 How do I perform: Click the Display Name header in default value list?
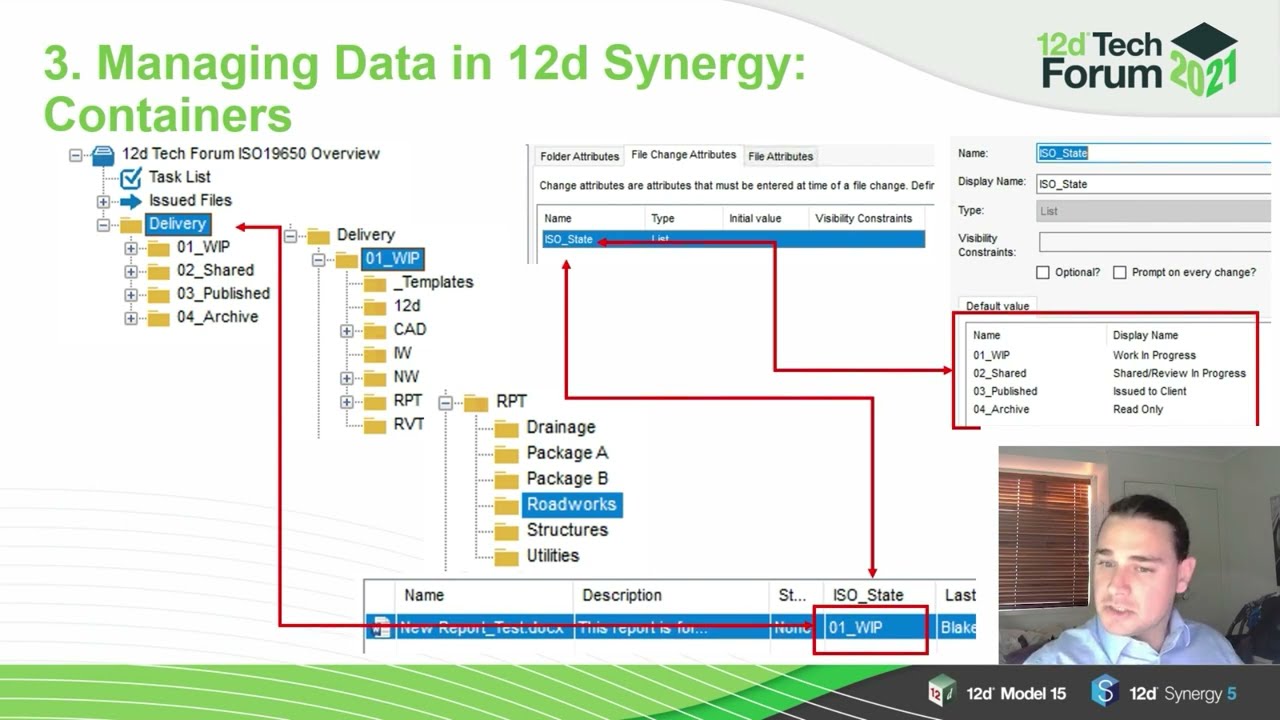(x=1145, y=335)
